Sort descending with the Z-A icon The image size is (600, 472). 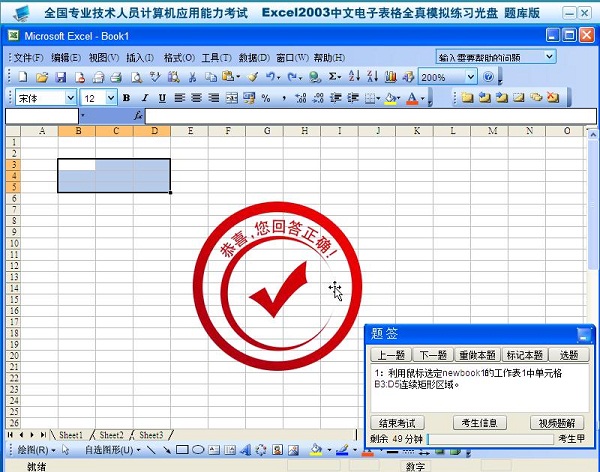pyautogui.click(x=372, y=76)
